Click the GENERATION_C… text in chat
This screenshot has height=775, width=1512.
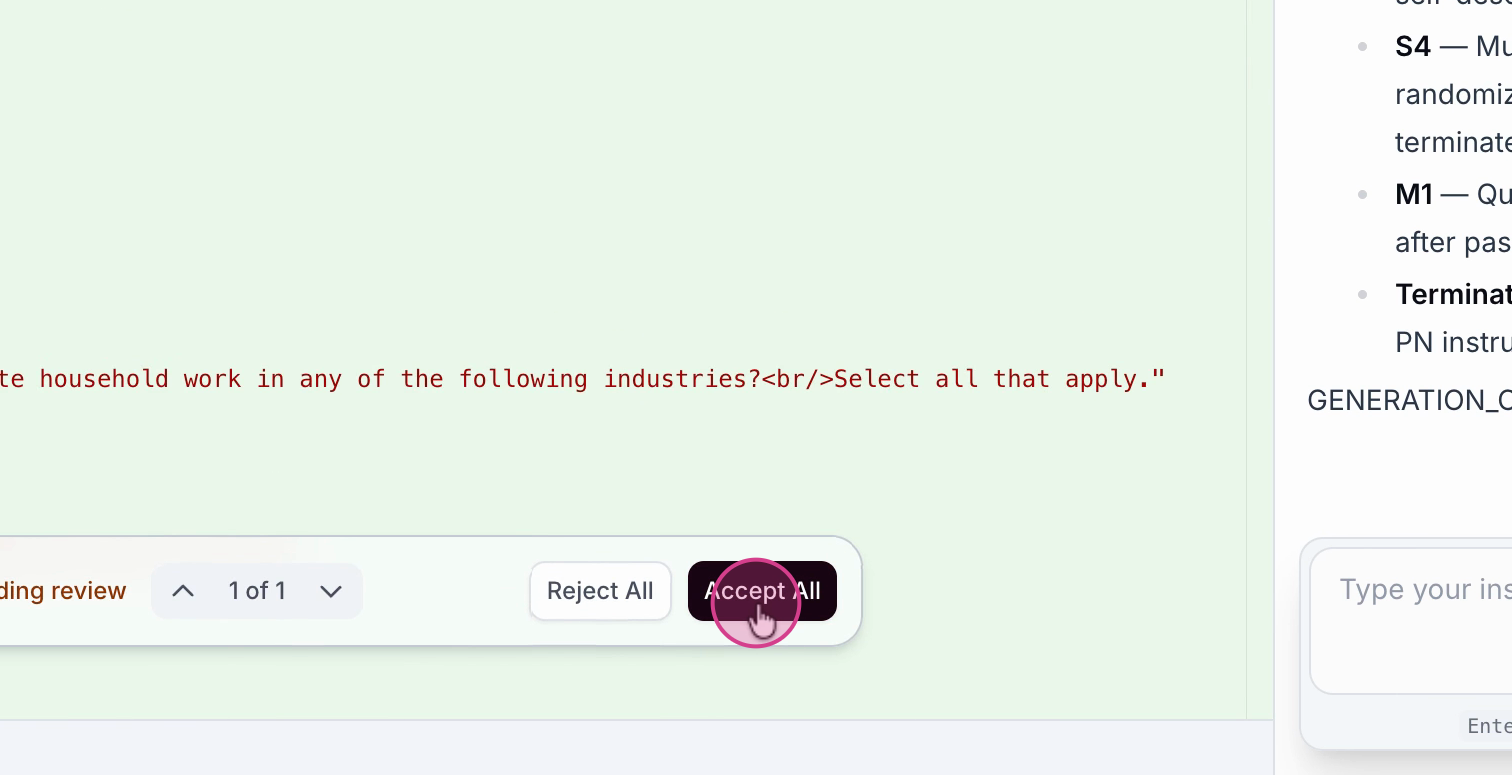(1409, 400)
